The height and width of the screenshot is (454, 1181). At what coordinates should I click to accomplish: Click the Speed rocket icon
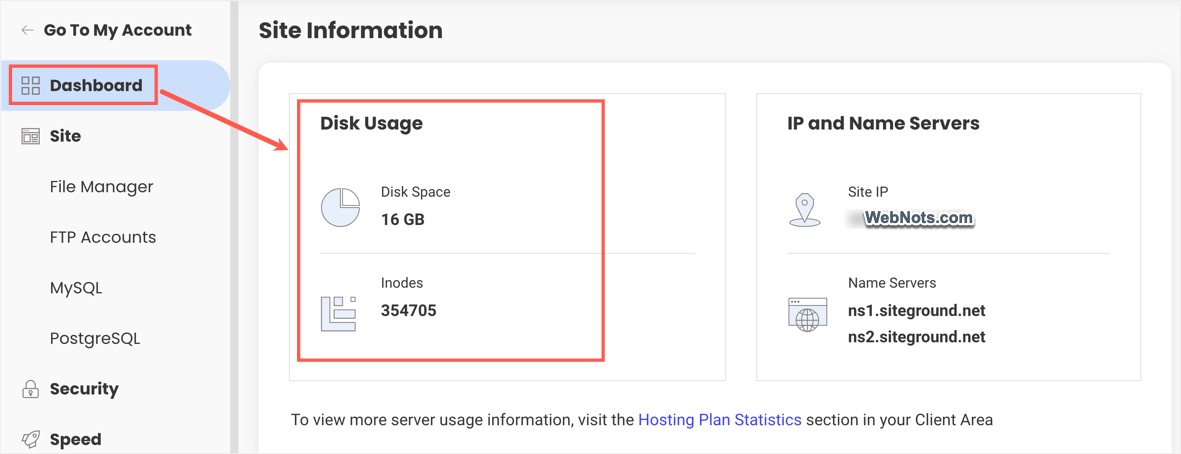30,440
